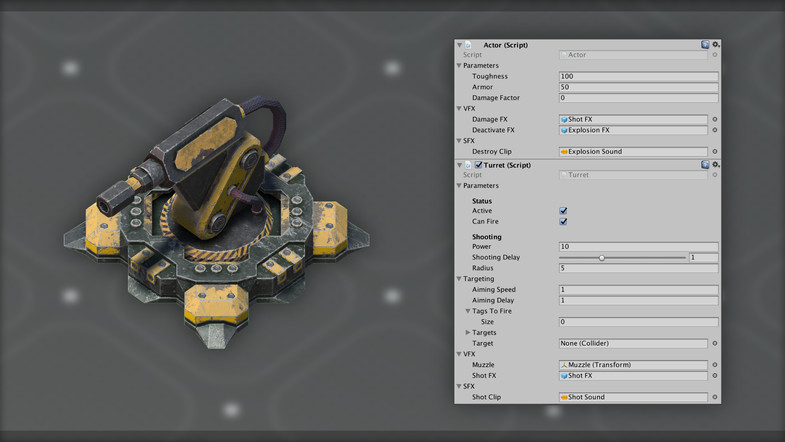
Task: Collapse Parameters foldout under Turret
Action: [x=459, y=186]
